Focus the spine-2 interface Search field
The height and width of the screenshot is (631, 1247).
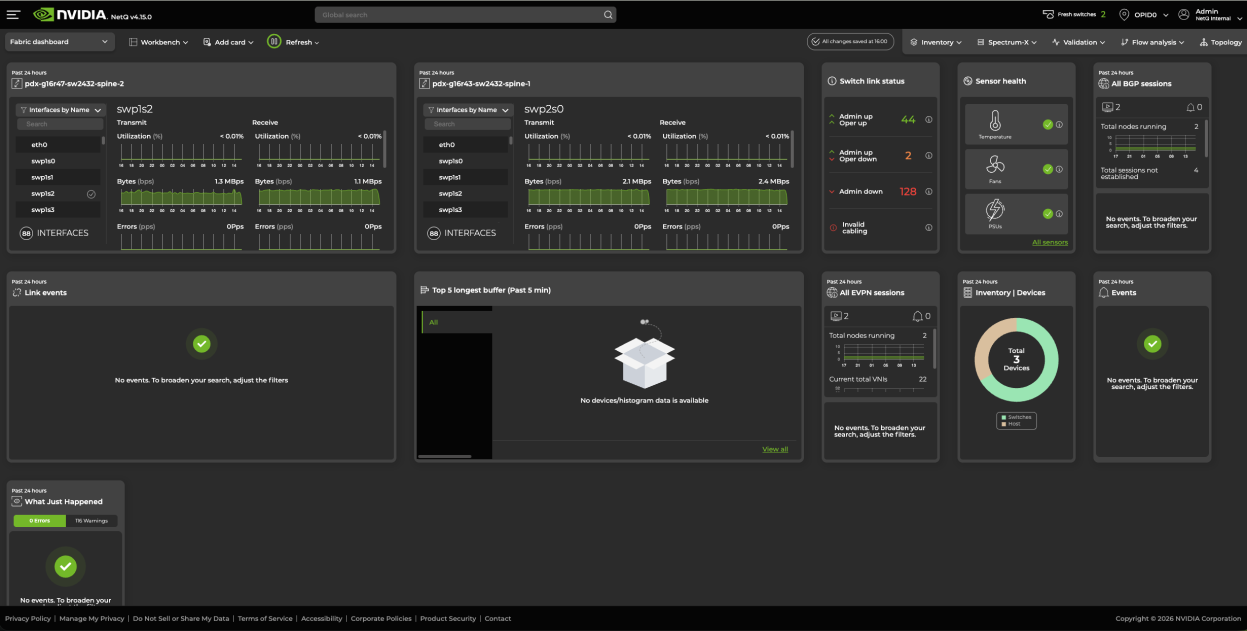click(x=60, y=124)
